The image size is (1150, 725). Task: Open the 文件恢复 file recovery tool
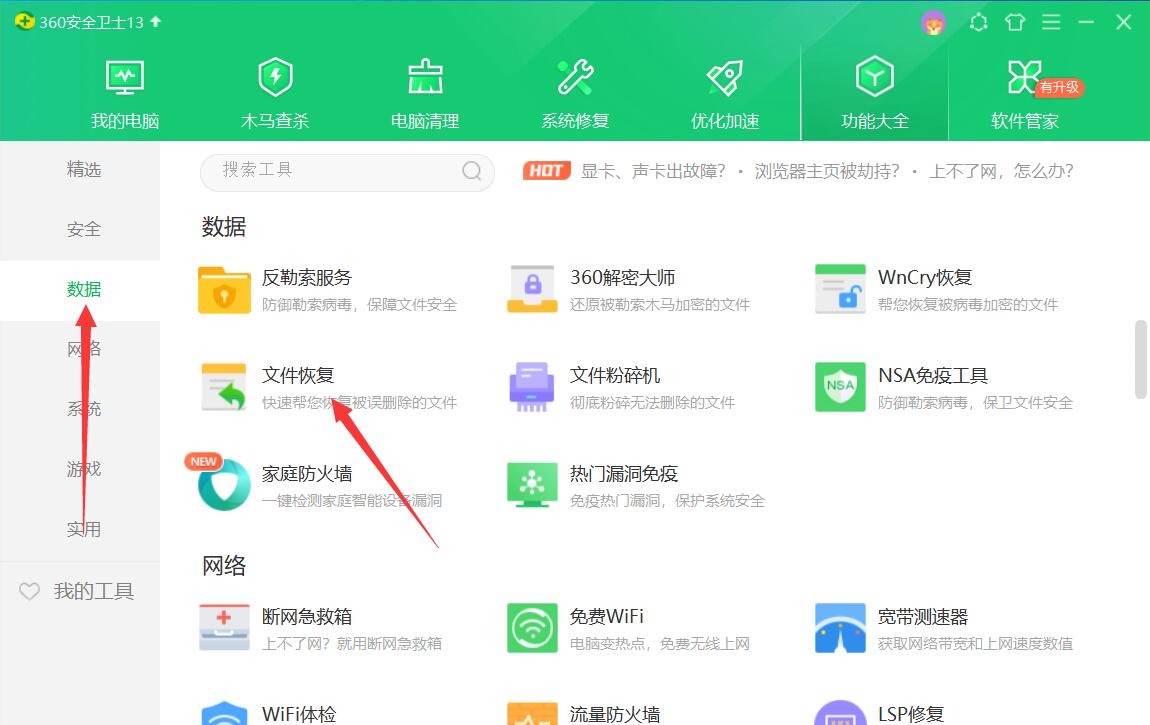(x=297, y=376)
